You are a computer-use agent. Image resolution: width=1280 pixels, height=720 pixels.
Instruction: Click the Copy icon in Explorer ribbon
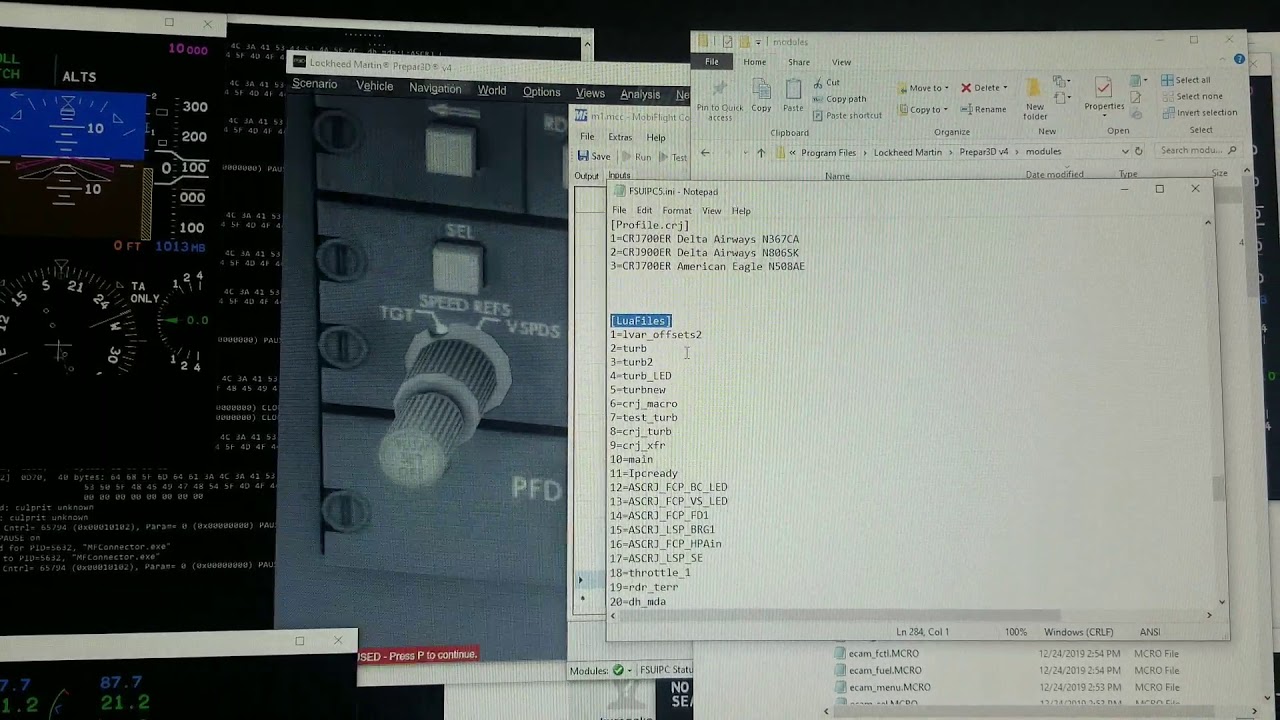click(x=761, y=88)
